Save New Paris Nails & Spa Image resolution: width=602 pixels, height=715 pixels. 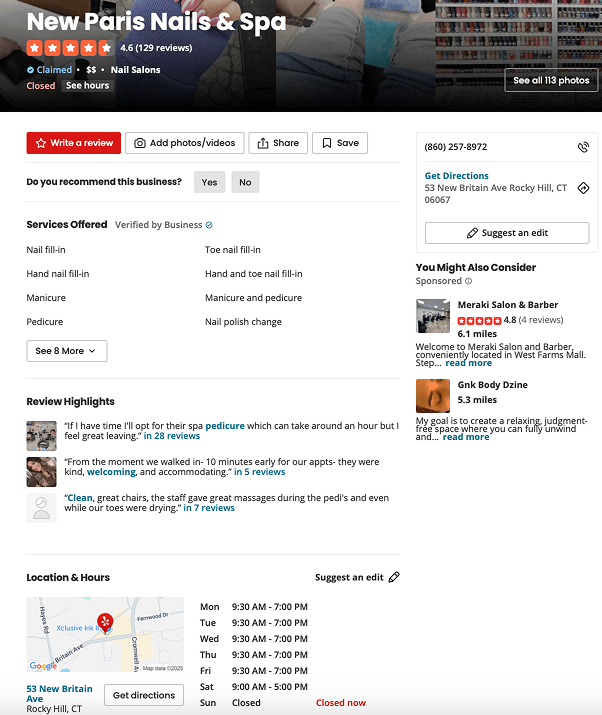(340, 143)
